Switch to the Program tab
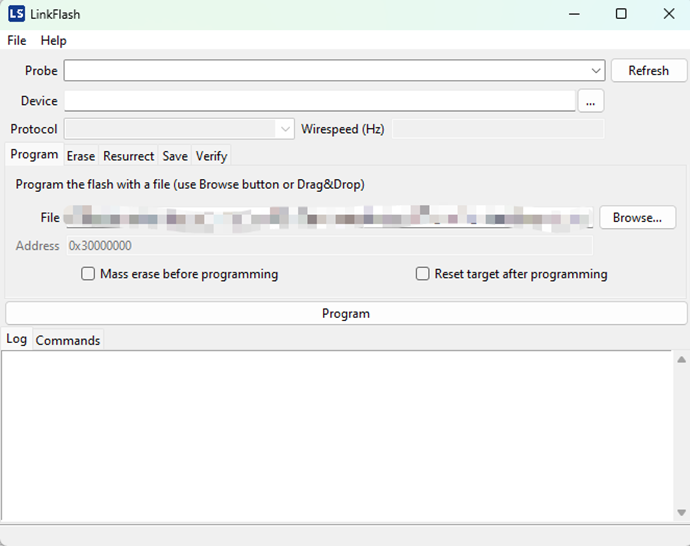The image size is (690, 546). click(34, 154)
